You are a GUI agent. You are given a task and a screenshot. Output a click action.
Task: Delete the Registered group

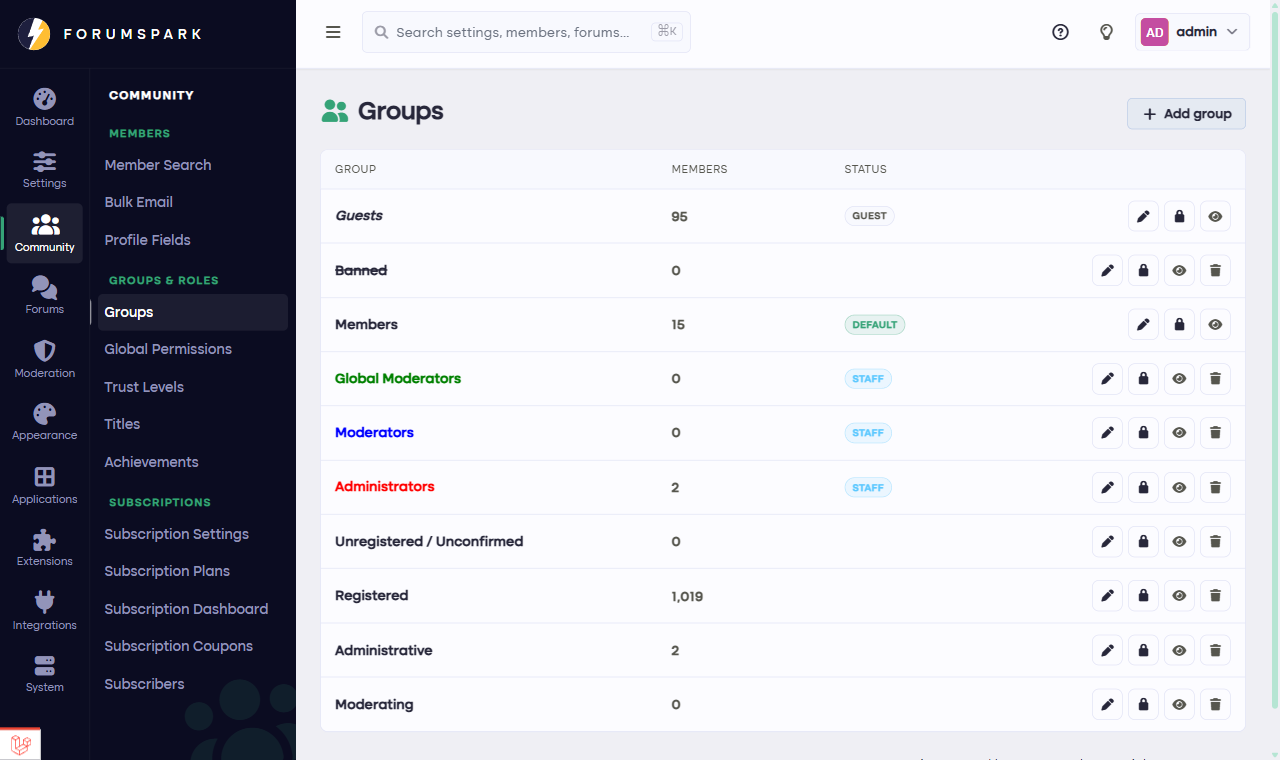[1216, 596]
